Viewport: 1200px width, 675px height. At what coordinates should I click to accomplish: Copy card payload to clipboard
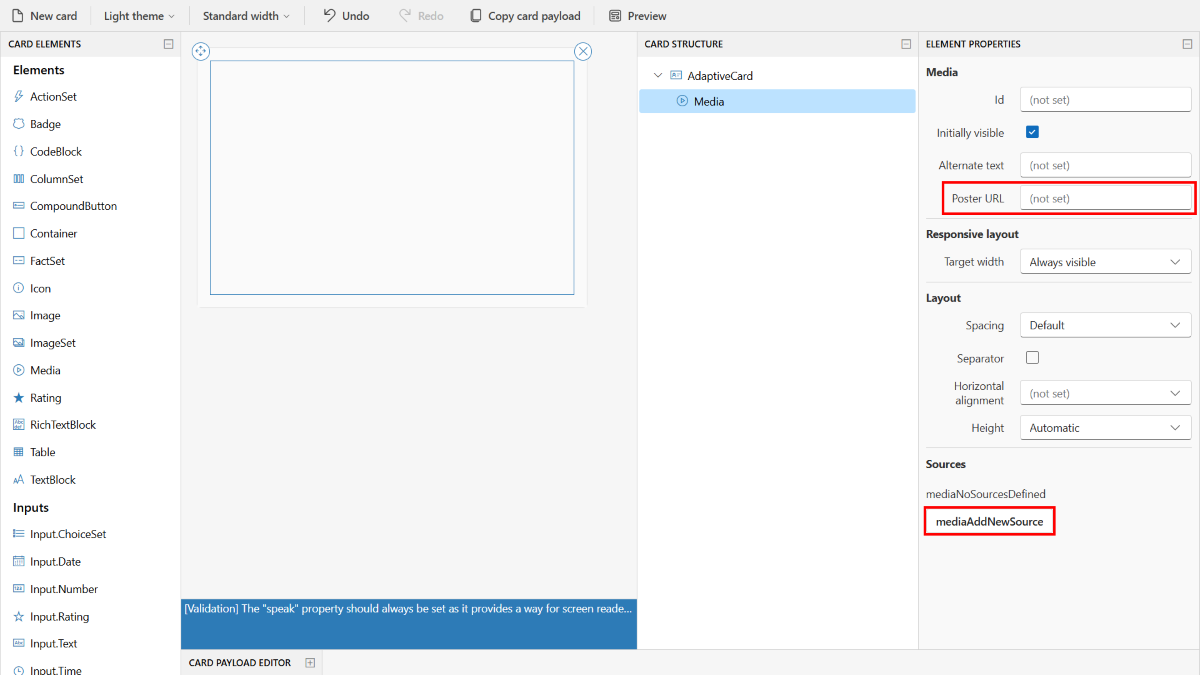[x=526, y=16]
